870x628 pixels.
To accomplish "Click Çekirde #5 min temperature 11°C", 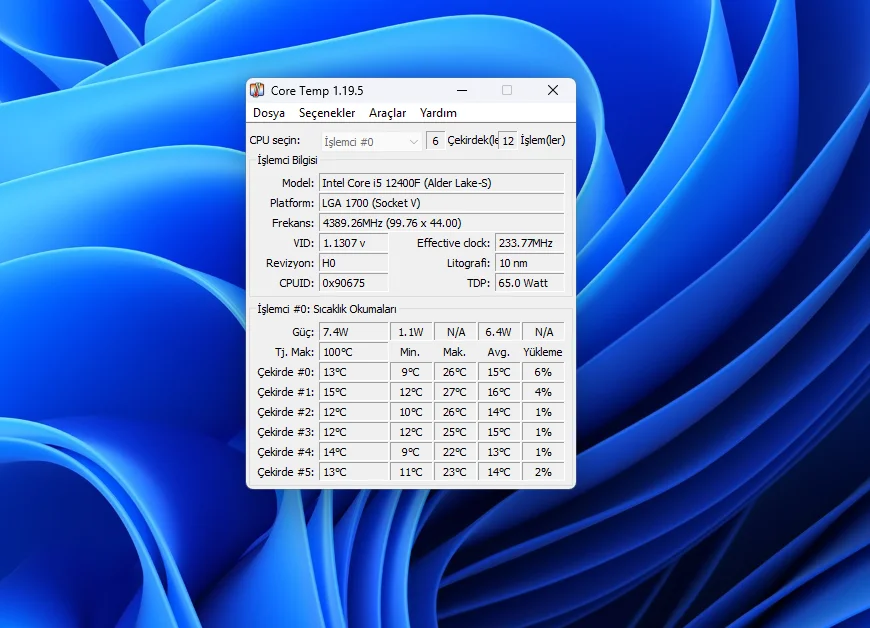I will (411, 472).
